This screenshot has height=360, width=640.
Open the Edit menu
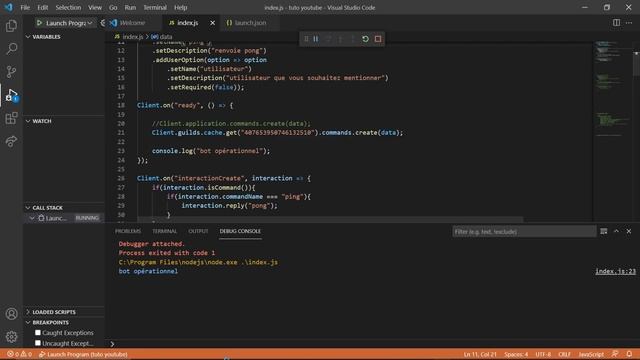(x=42, y=7)
